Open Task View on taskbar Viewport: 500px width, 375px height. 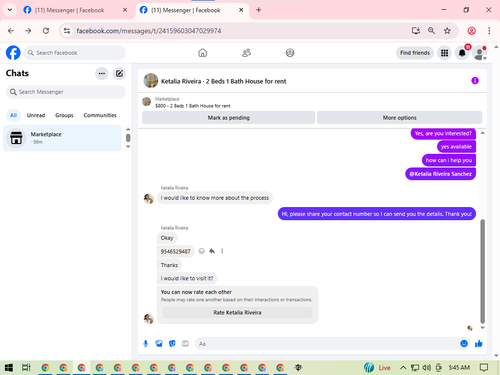(x=26, y=367)
